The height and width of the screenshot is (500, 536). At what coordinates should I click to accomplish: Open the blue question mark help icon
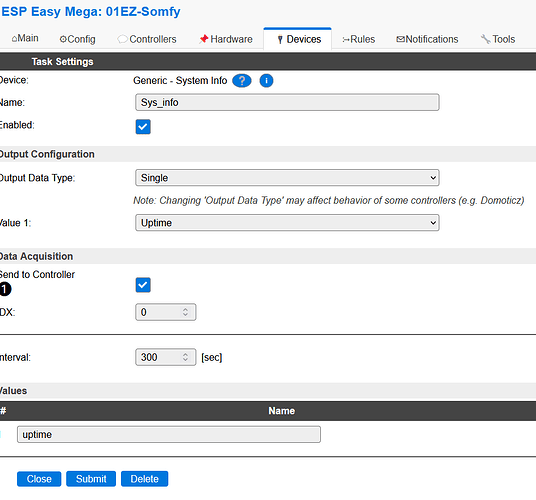pos(242,81)
